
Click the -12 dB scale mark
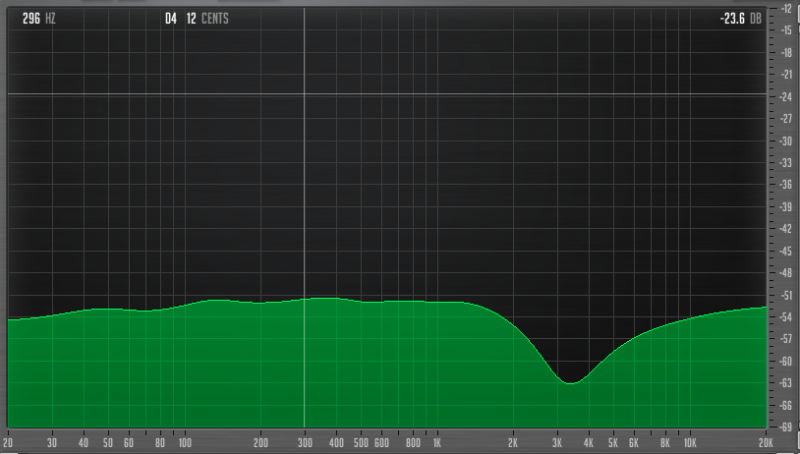(785, 9)
